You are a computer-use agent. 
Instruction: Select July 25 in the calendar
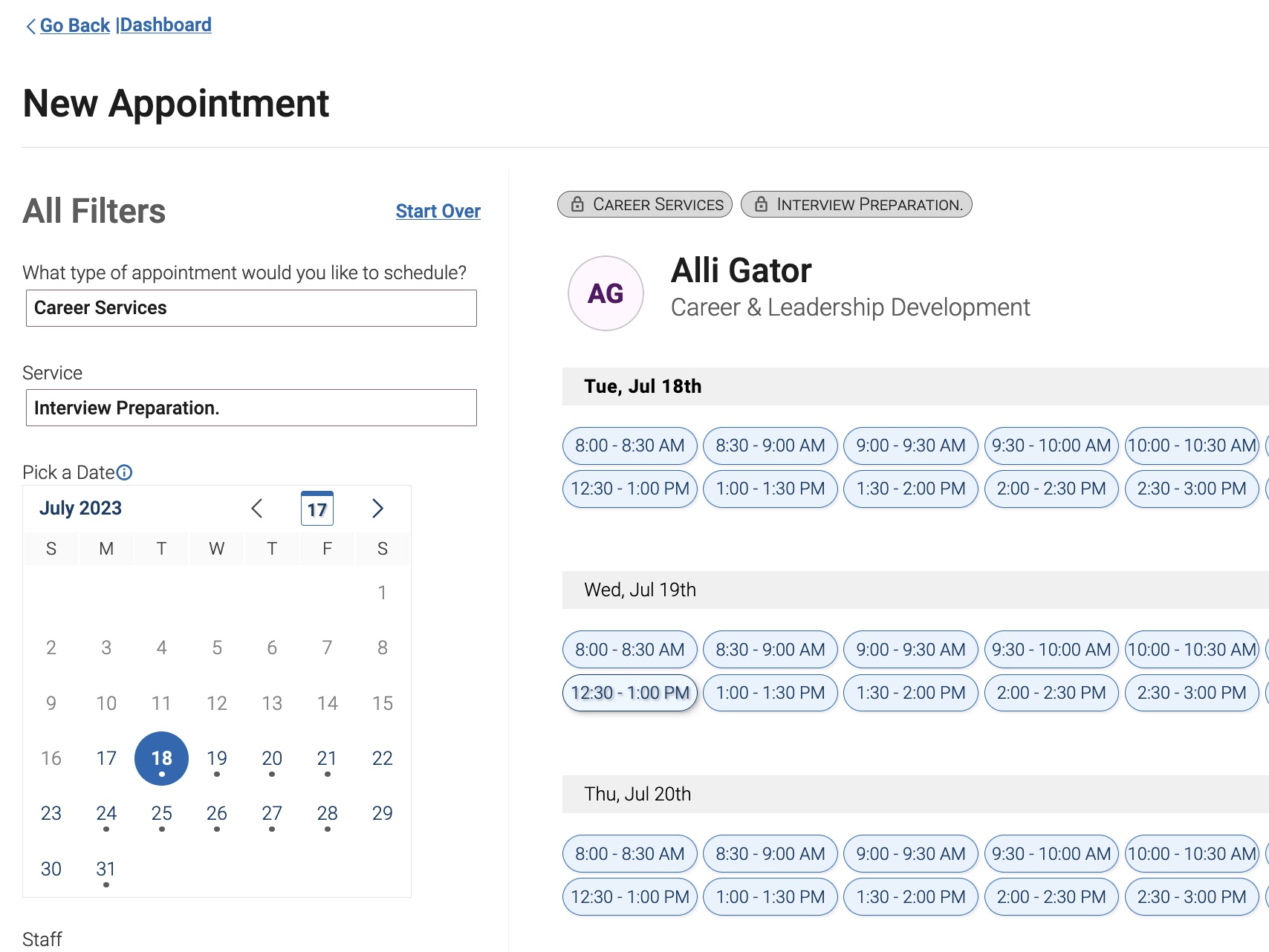pos(161,813)
